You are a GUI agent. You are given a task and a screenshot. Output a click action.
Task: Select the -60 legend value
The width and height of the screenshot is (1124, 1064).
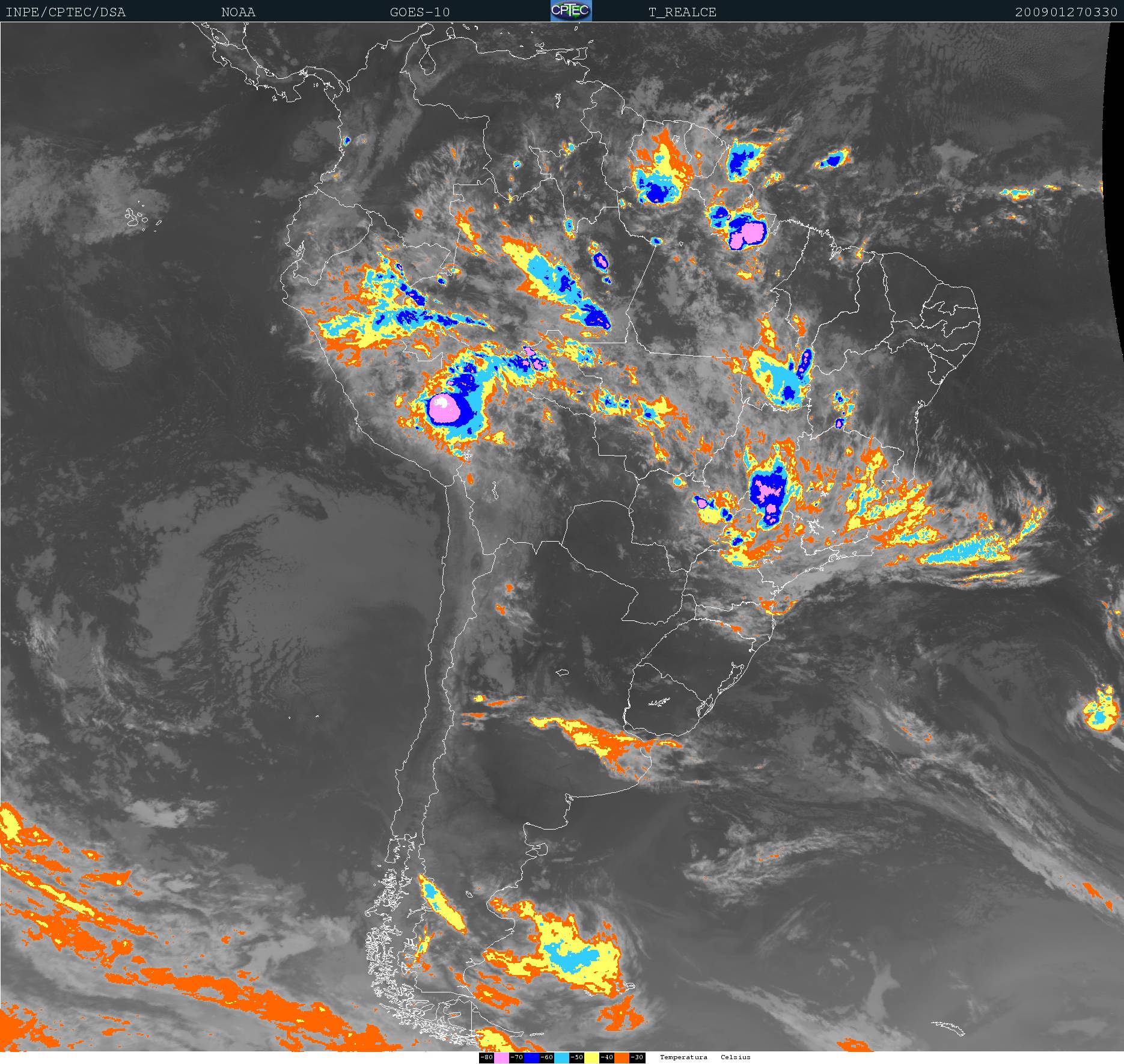(546, 1057)
